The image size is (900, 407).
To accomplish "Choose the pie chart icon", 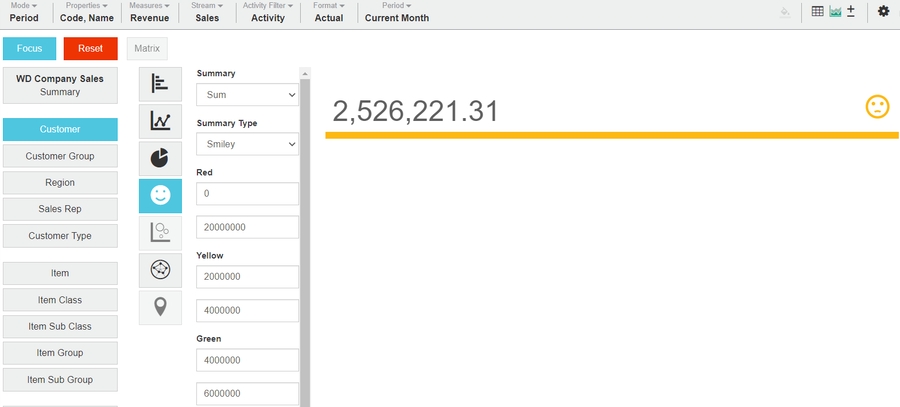I will [x=160, y=158].
